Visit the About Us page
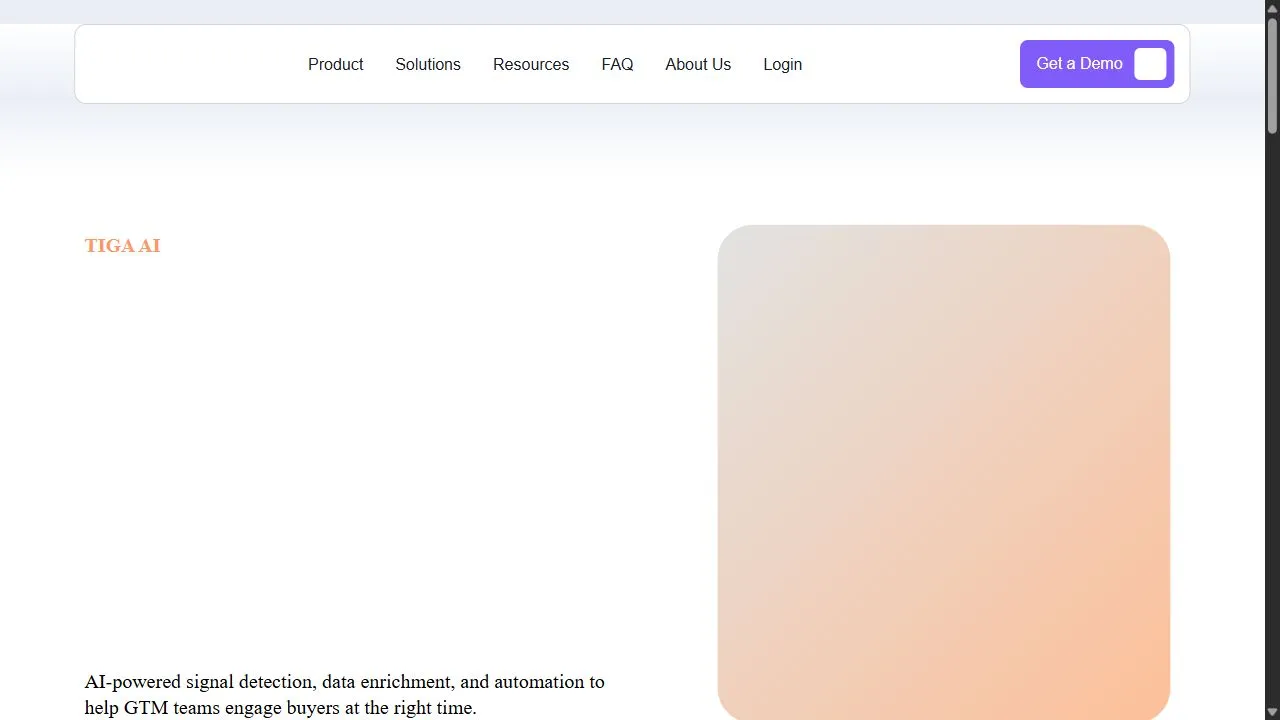 coord(698,64)
